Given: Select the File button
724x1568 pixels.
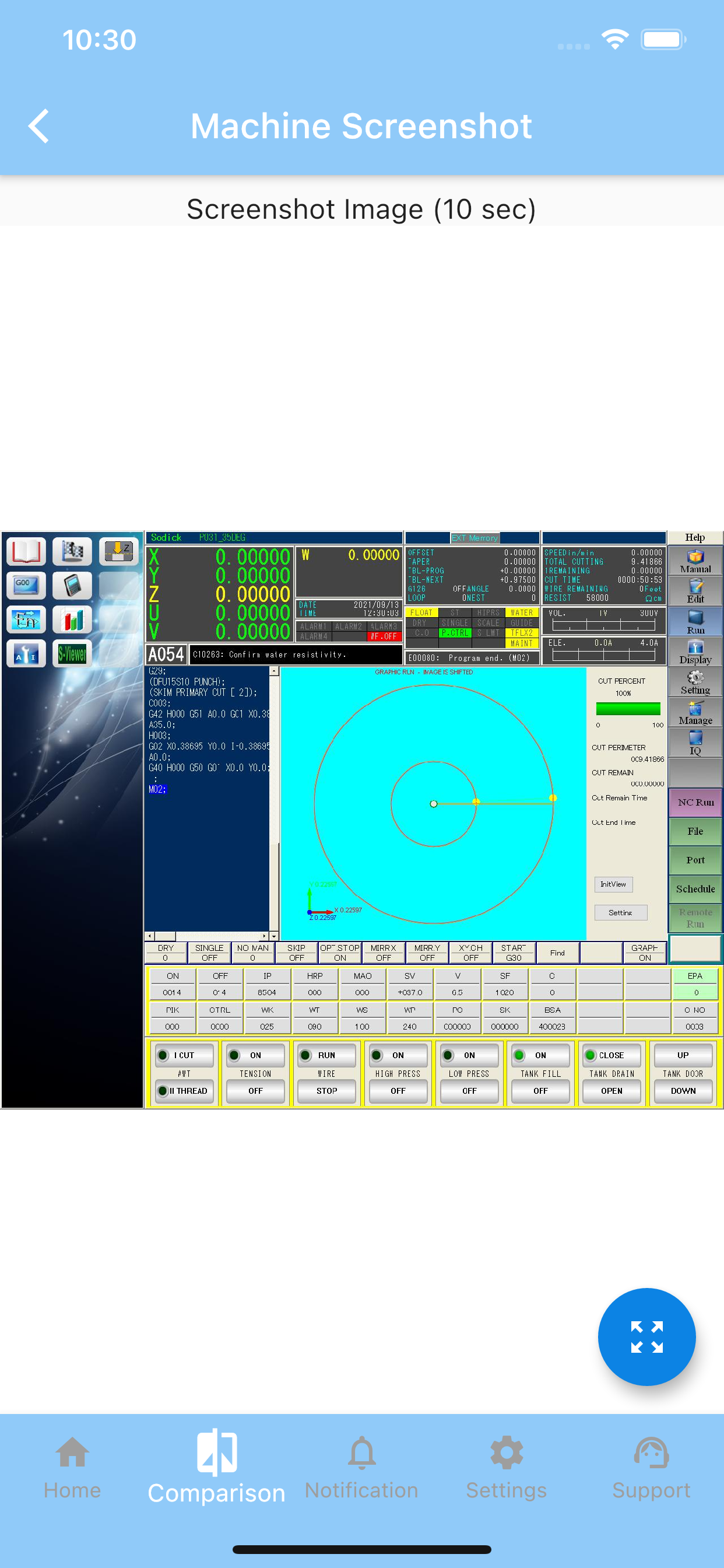Looking at the screenshot, I should pos(695,831).
